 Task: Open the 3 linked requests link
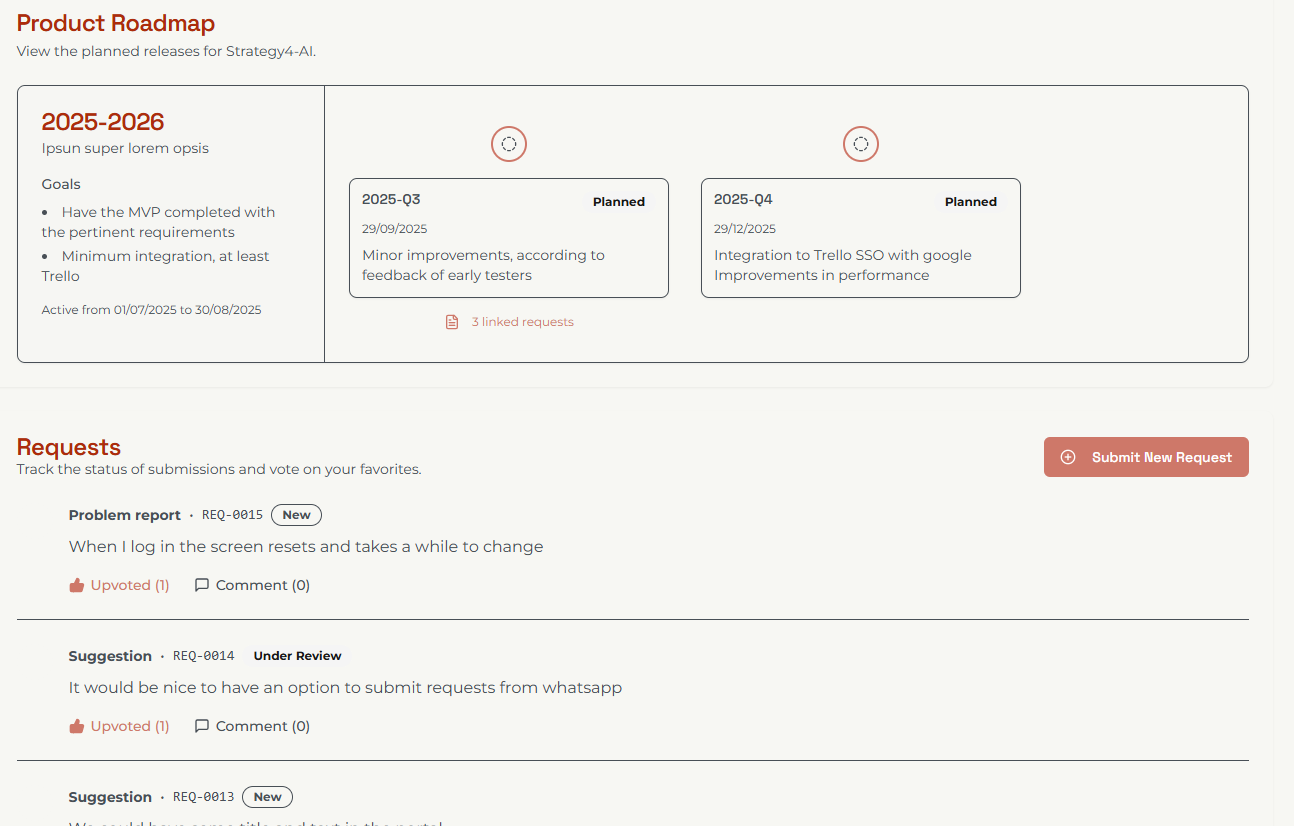click(x=522, y=322)
